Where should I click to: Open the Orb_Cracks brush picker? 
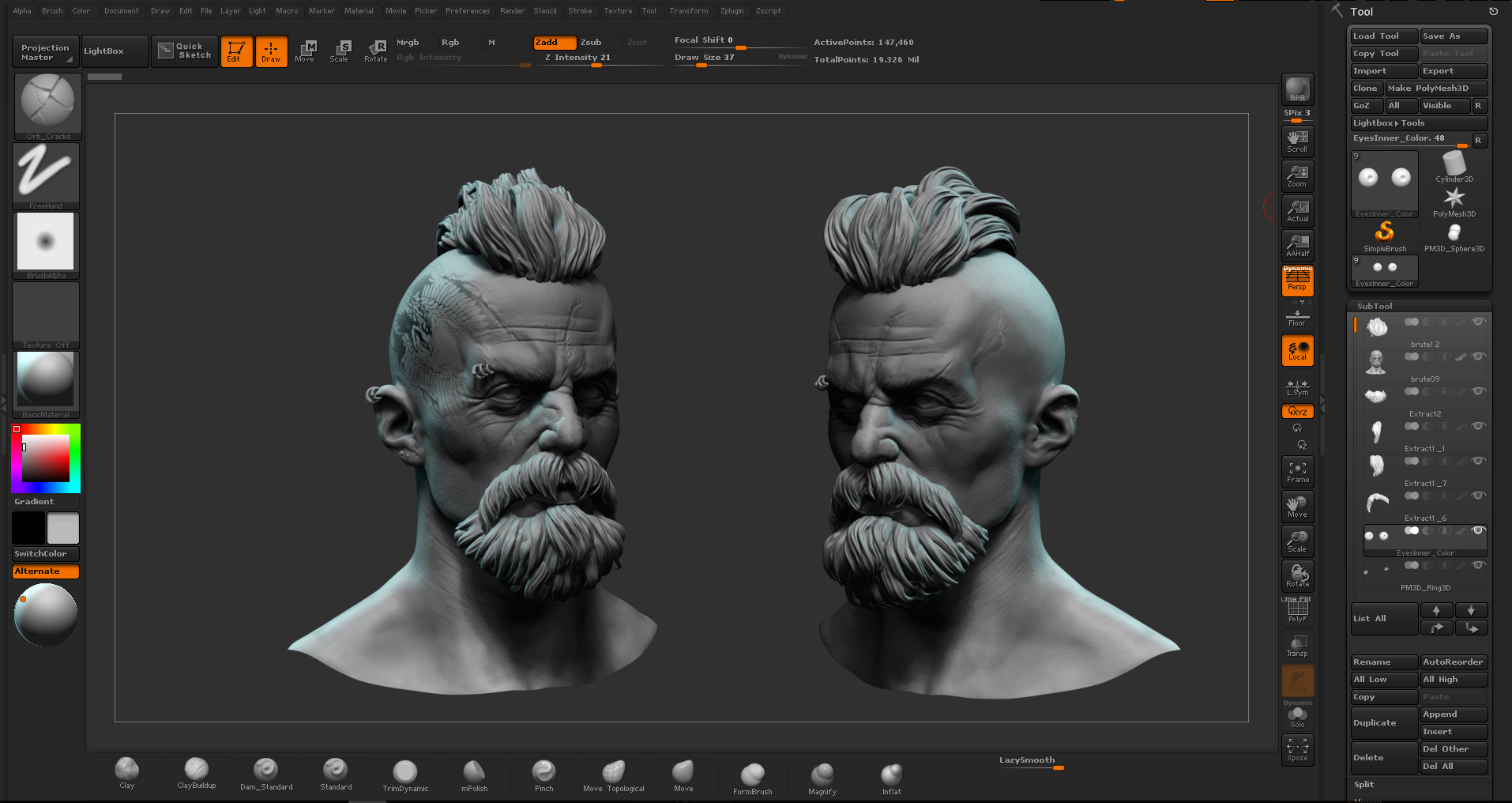point(47,107)
